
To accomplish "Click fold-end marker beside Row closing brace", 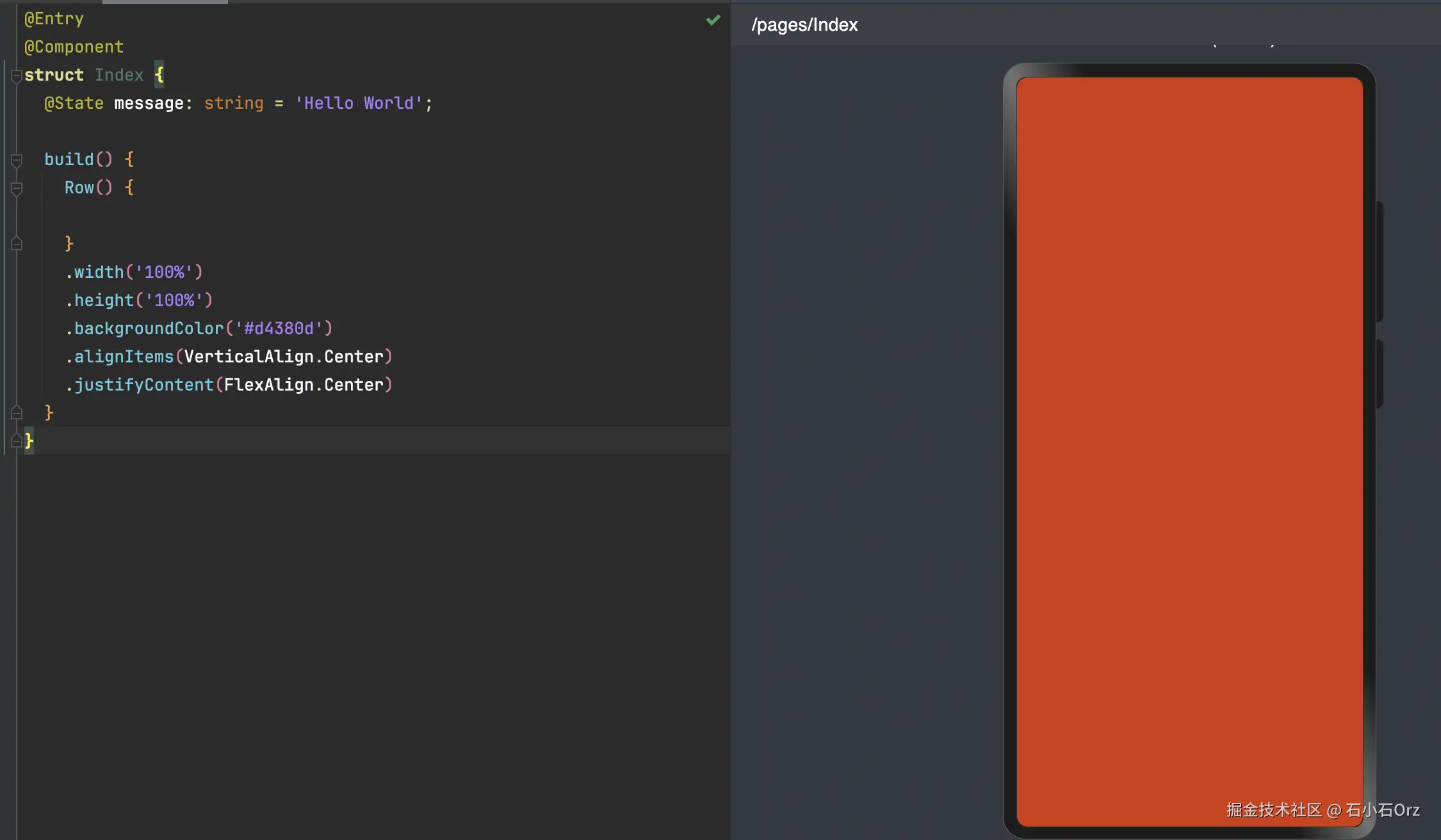I will (17, 244).
